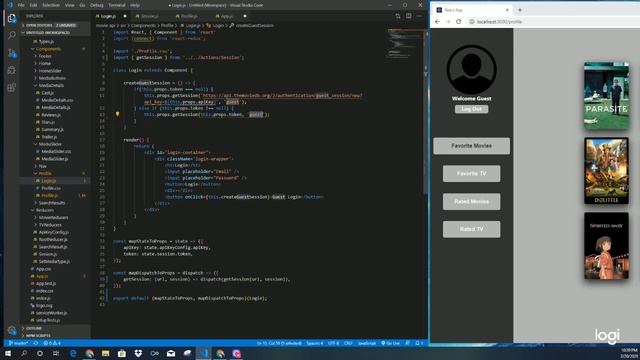This screenshot has height=360, width=640.
Task: Collapse the MediaSlider folder
Action: click(x=50, y=144)
